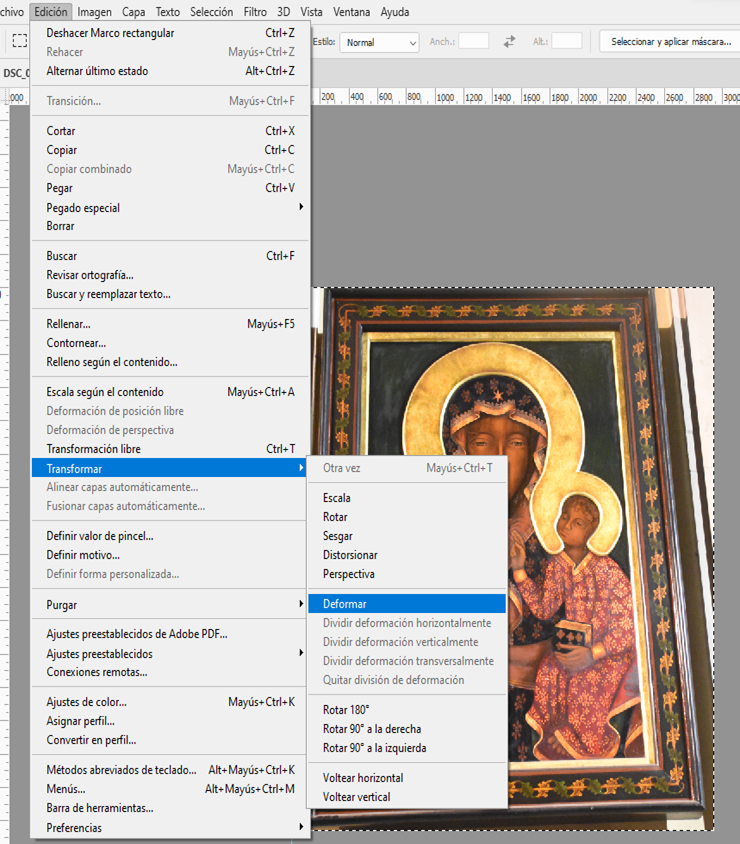This screenshot has height=844, width=740.
Task: Expand the Purgar submenu
Action: coord(171,604)
